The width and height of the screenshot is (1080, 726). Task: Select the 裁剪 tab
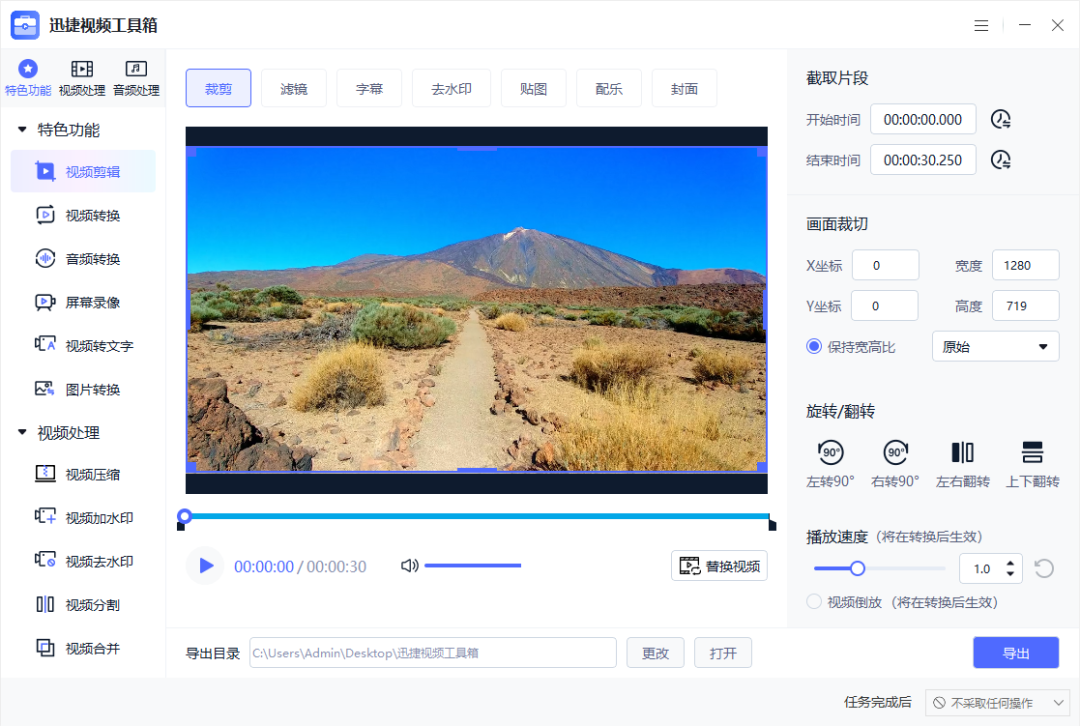click(218, 88)
